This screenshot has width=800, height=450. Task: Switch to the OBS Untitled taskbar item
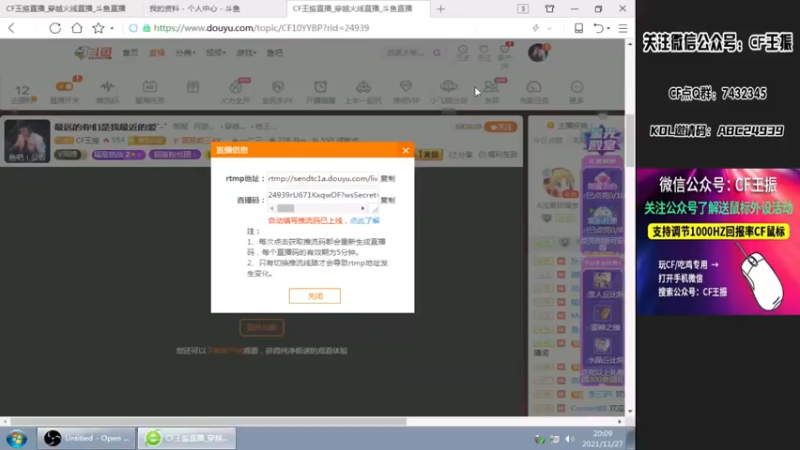click(x=86, y=438)
